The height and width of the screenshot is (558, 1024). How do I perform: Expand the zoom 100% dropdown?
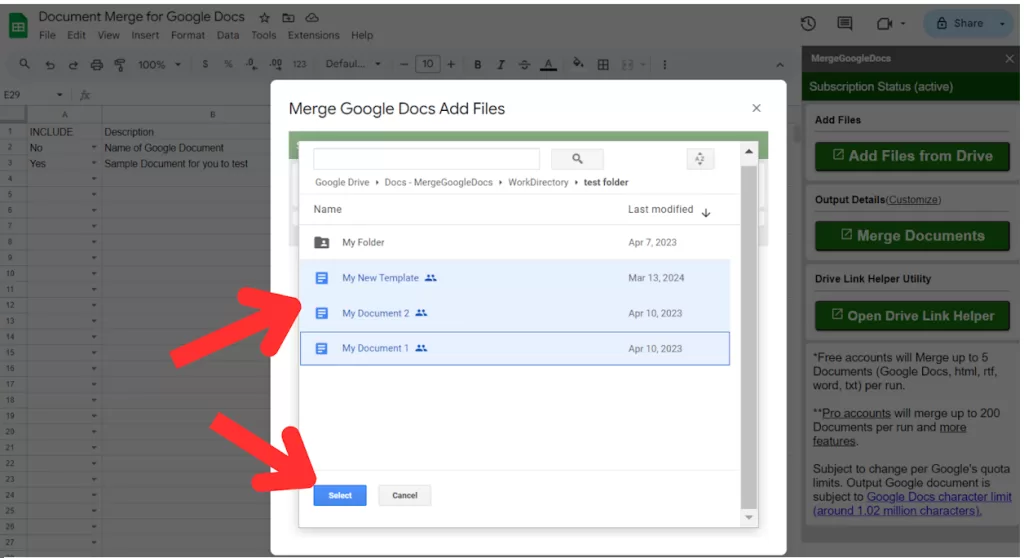[160, 65]
